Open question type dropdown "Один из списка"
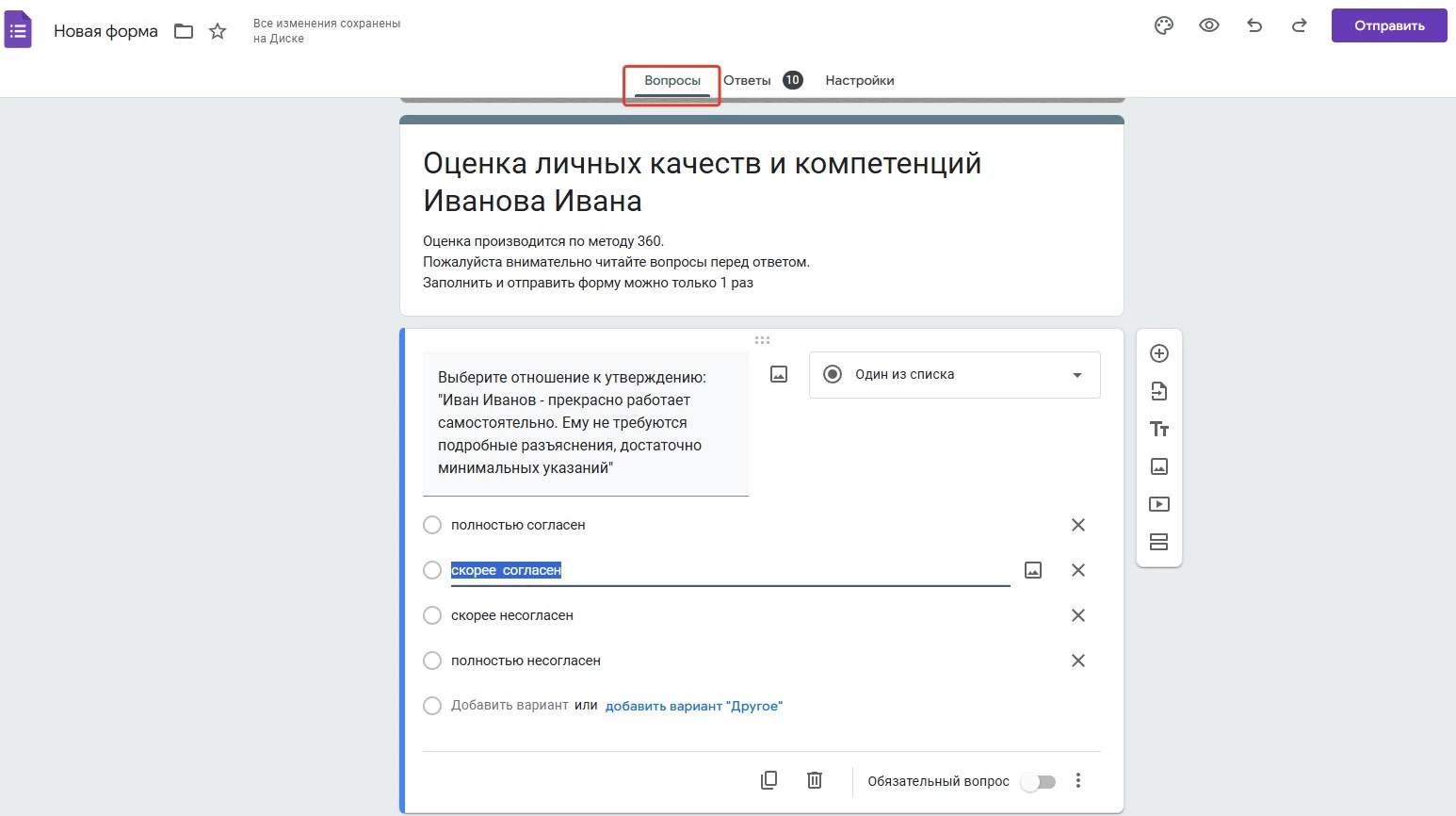1456x816 pixels. (x=954, y=375)
